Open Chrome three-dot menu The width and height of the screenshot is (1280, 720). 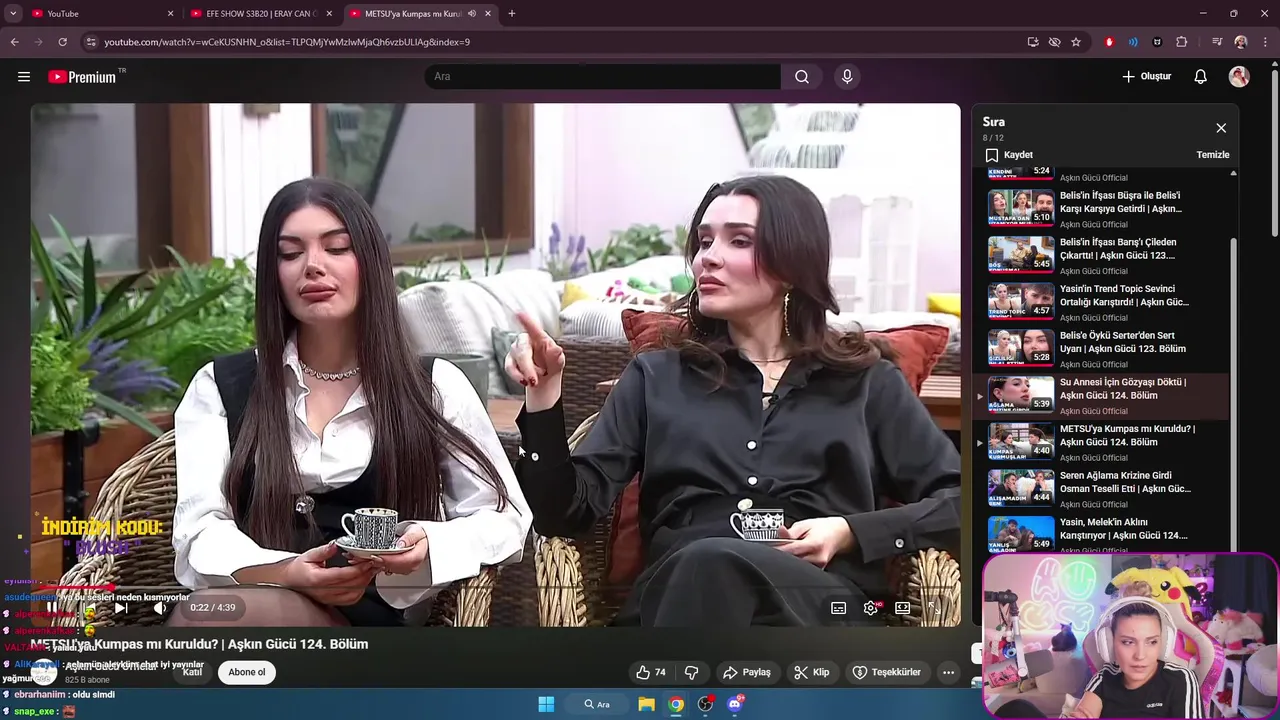tap(1265, 42)
